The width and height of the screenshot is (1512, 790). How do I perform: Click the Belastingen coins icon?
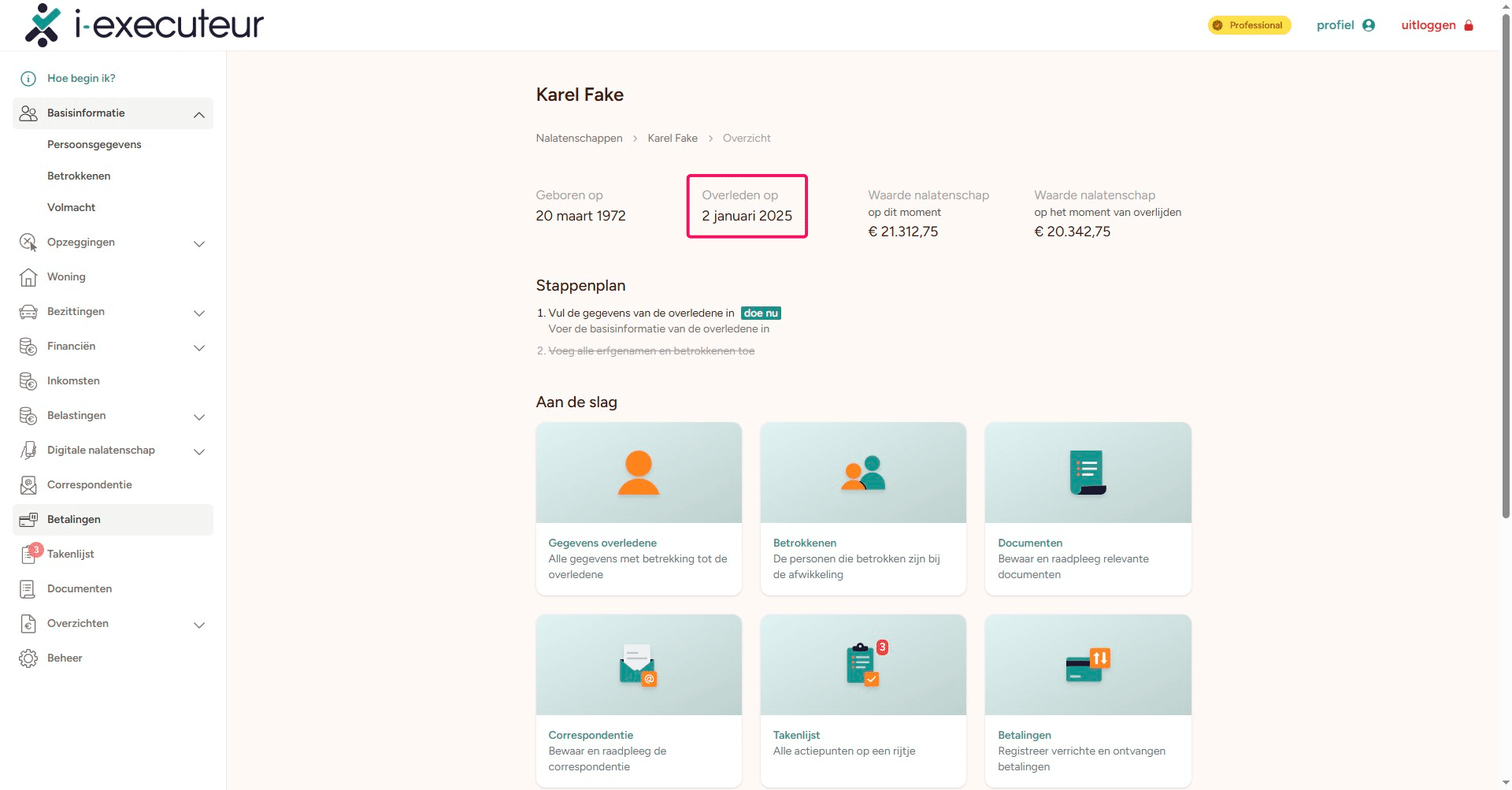point(28,416)
